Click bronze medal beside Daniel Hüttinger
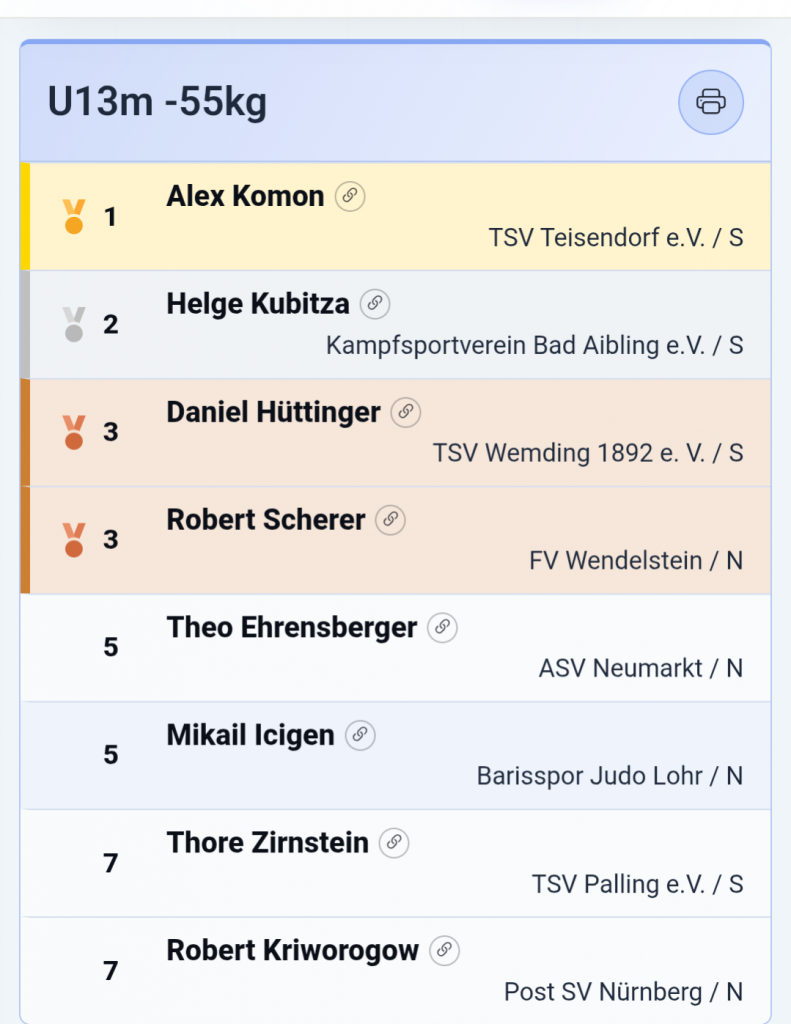791x1024 pixels. coord(73,432)
